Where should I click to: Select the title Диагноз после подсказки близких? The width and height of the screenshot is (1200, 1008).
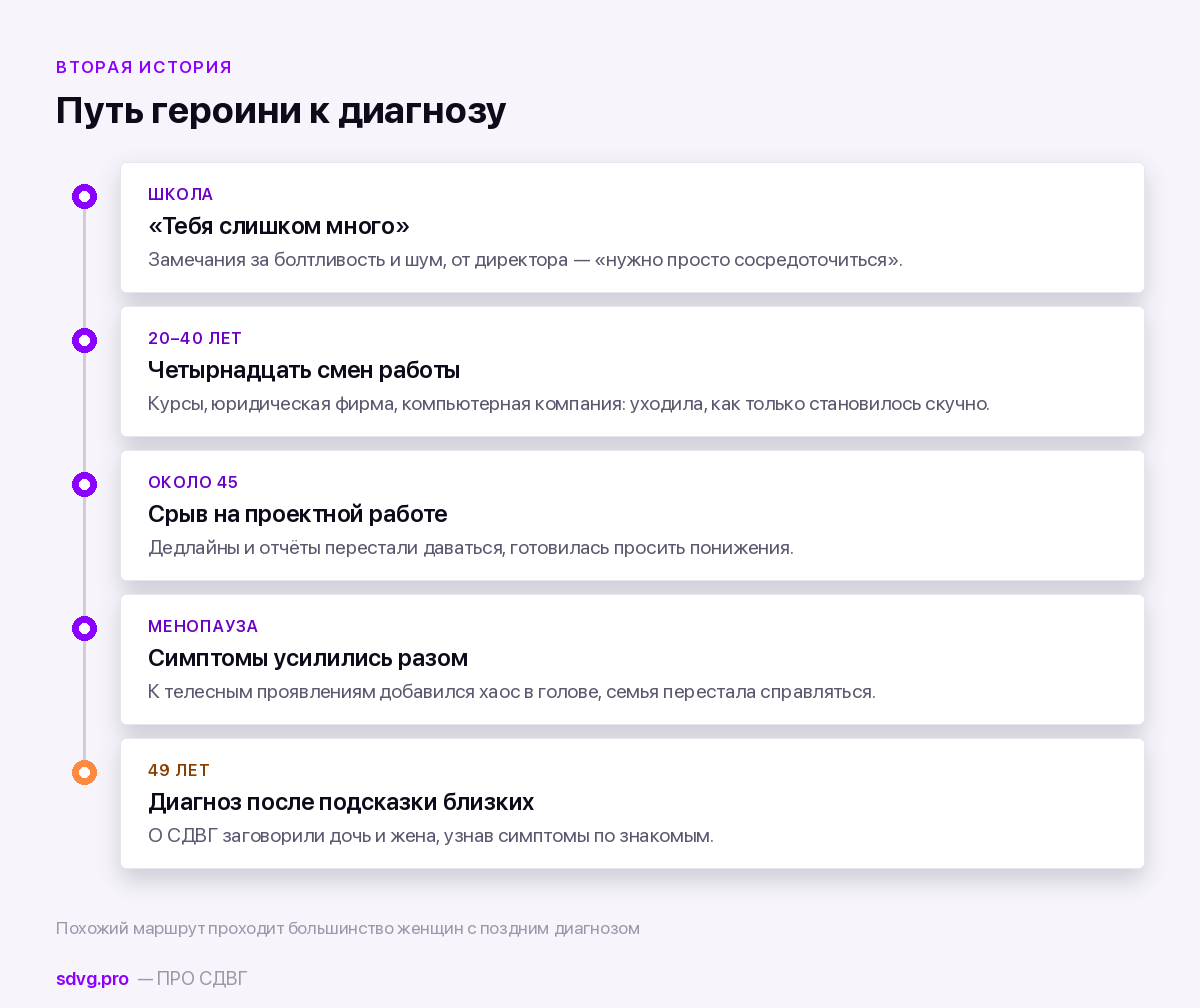(x=341, y=802)
